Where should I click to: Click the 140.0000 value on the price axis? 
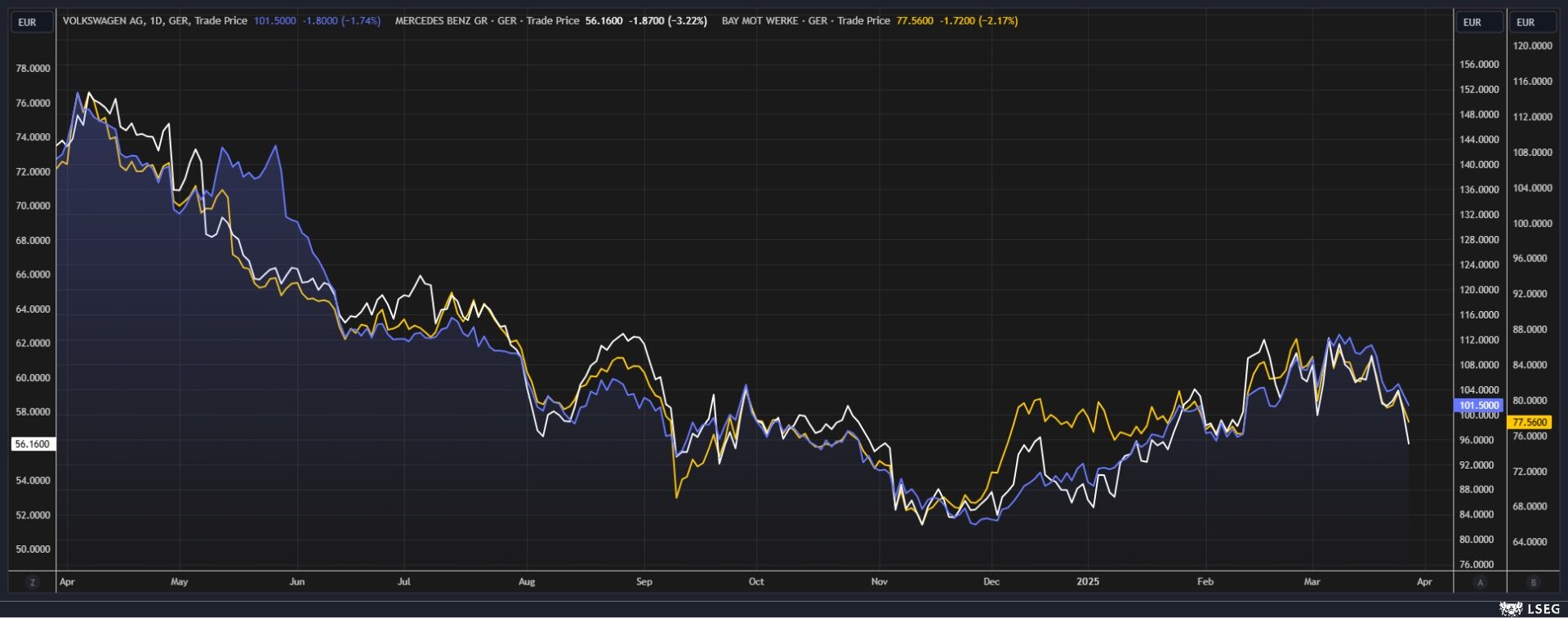point(1479,164)
